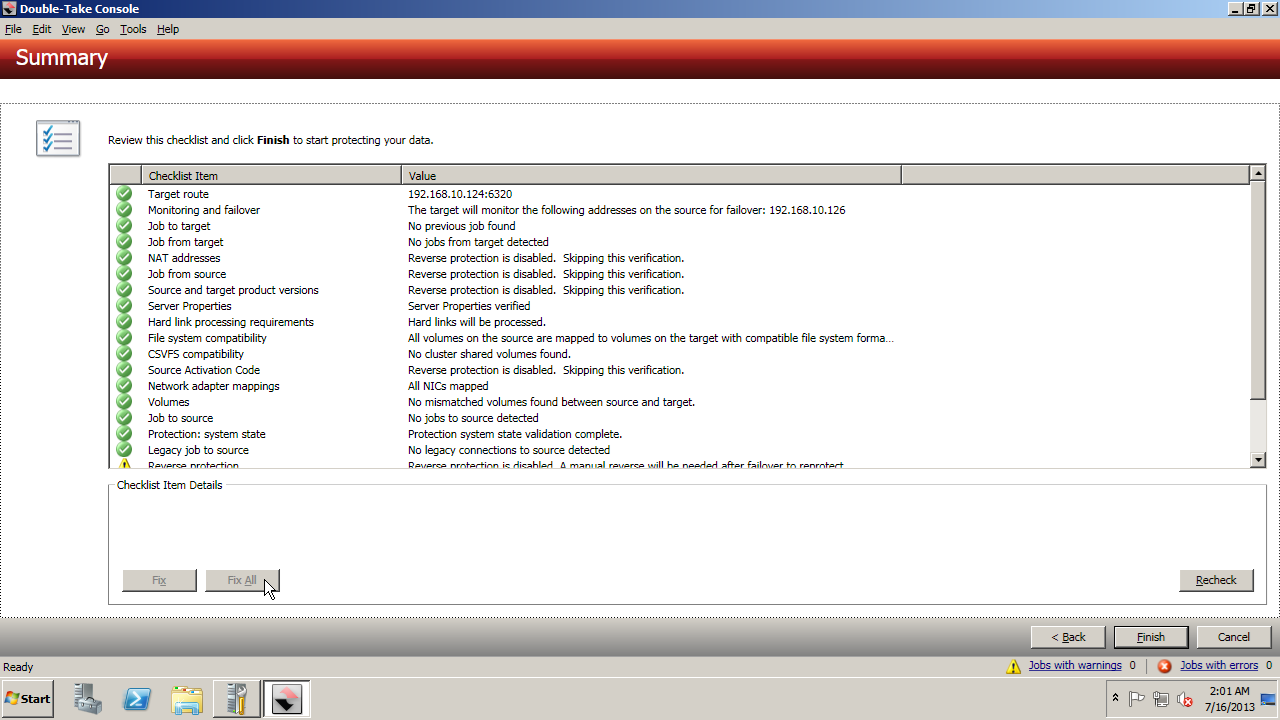1280x720 pixels.
Task: Click the Double-Take Console taskbar icon
Action: [x=286, y=699]
